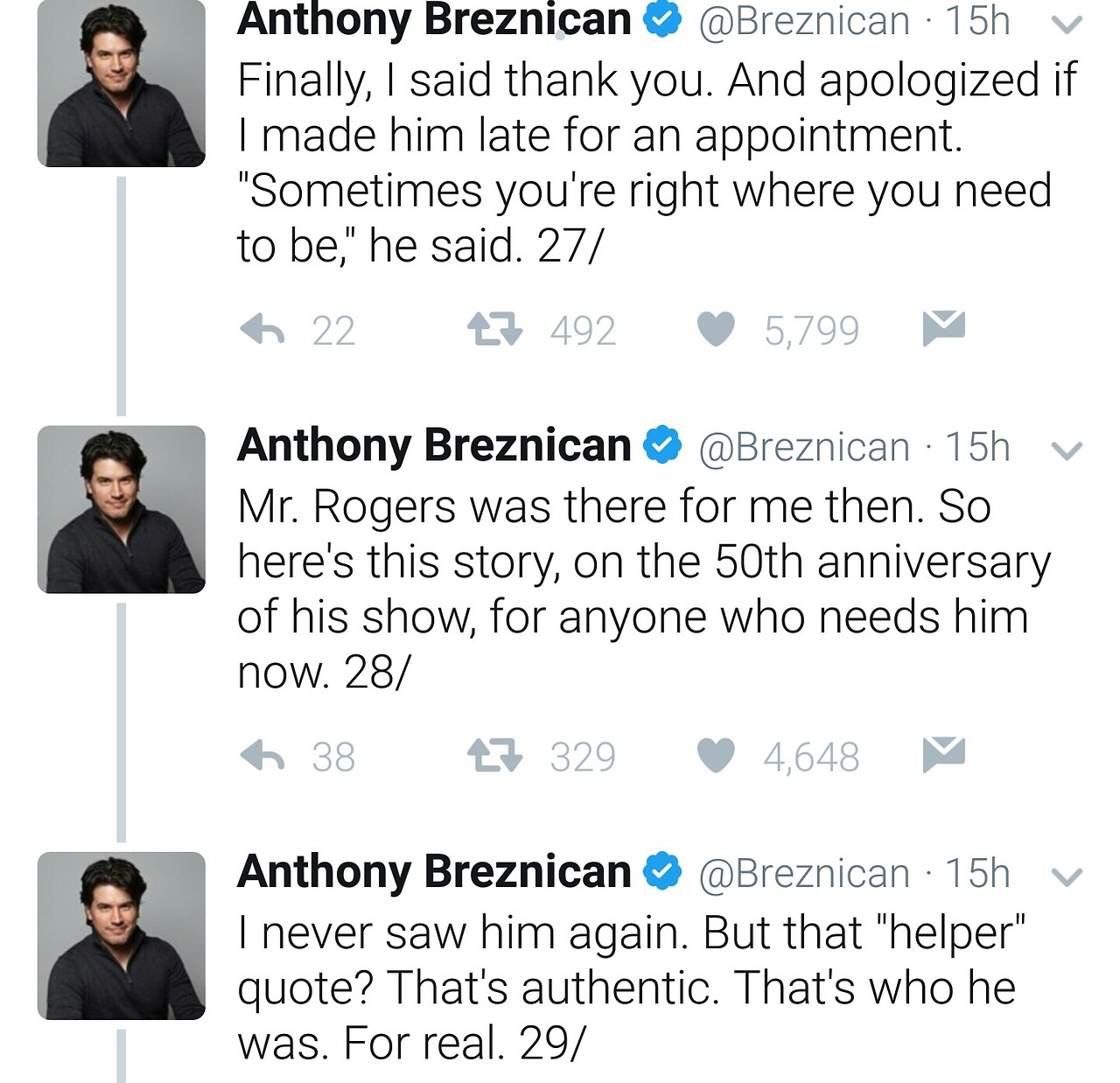Click the verified badge on the 29/ tweet
Screen dimensions: 1120x1083
[662, 871]
